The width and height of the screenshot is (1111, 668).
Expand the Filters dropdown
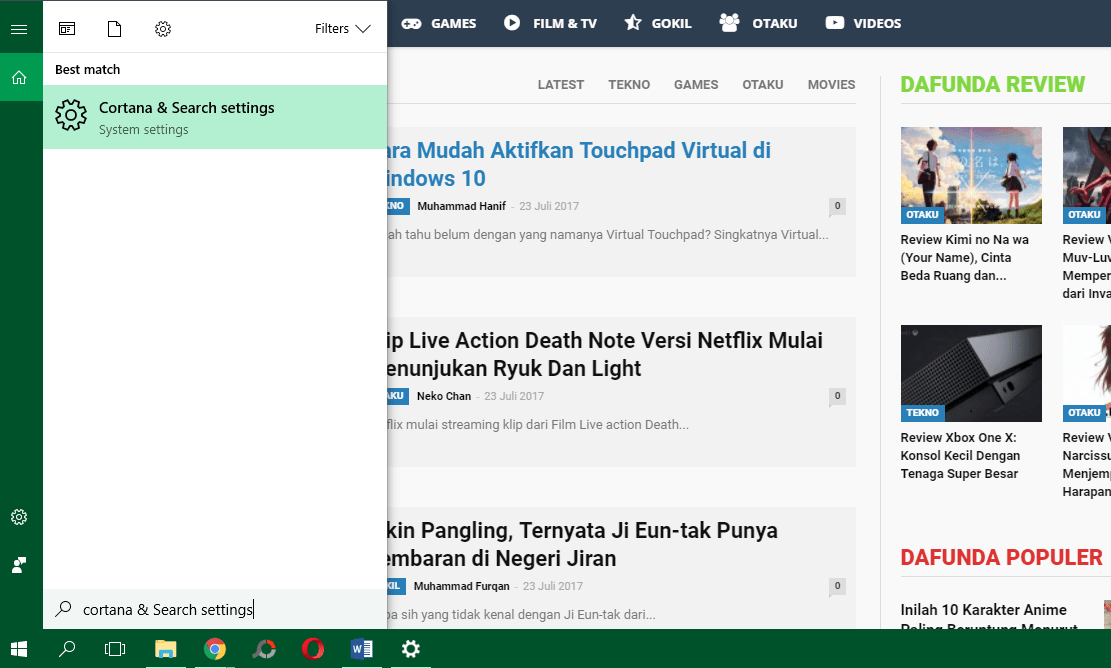pyautogui.click(x=342, y=29)
